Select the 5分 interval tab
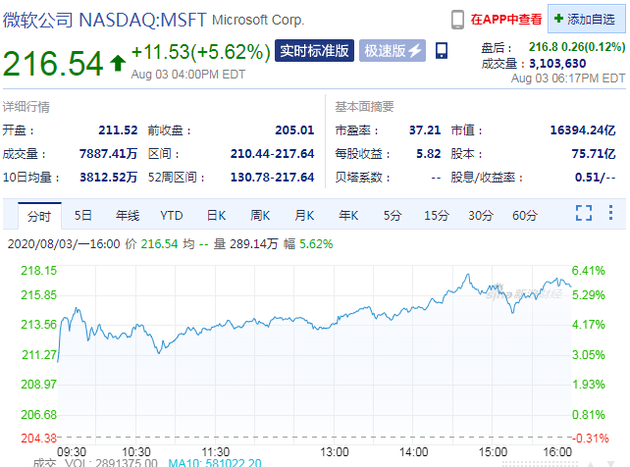630x467 pixels. point(392,215)
